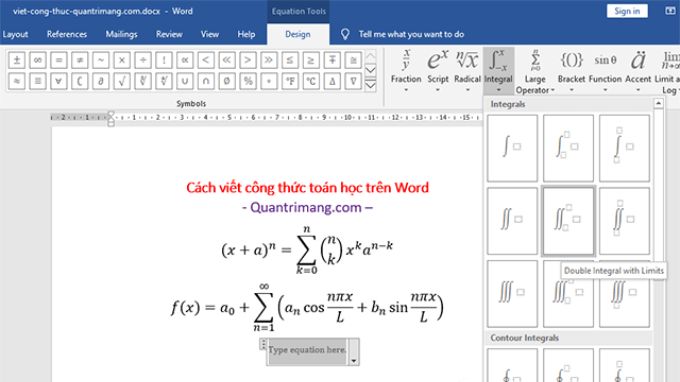This screenshot has height=382, width=680.
Task: Insert the increment delta symbol
Action: point(332,81)
